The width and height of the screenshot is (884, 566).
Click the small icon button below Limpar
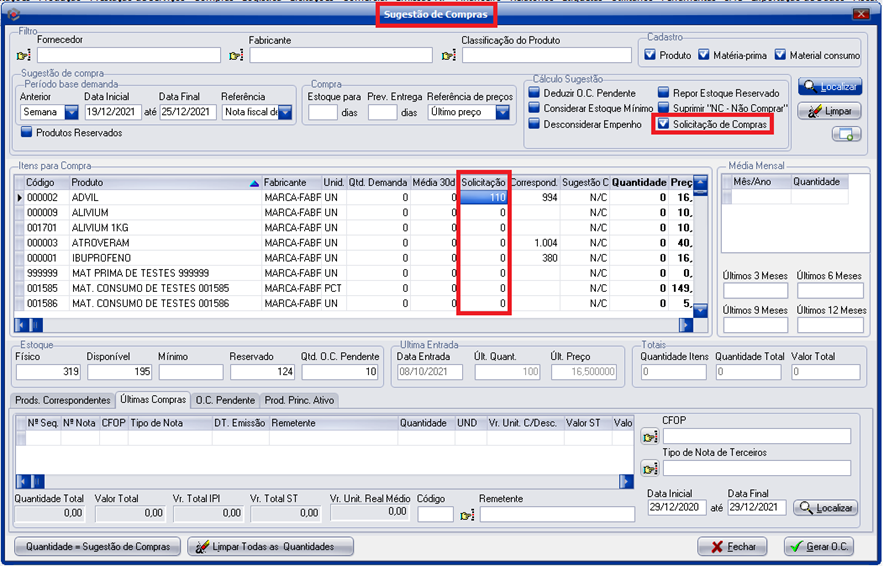pyautogui.click(x=845, y=134)
